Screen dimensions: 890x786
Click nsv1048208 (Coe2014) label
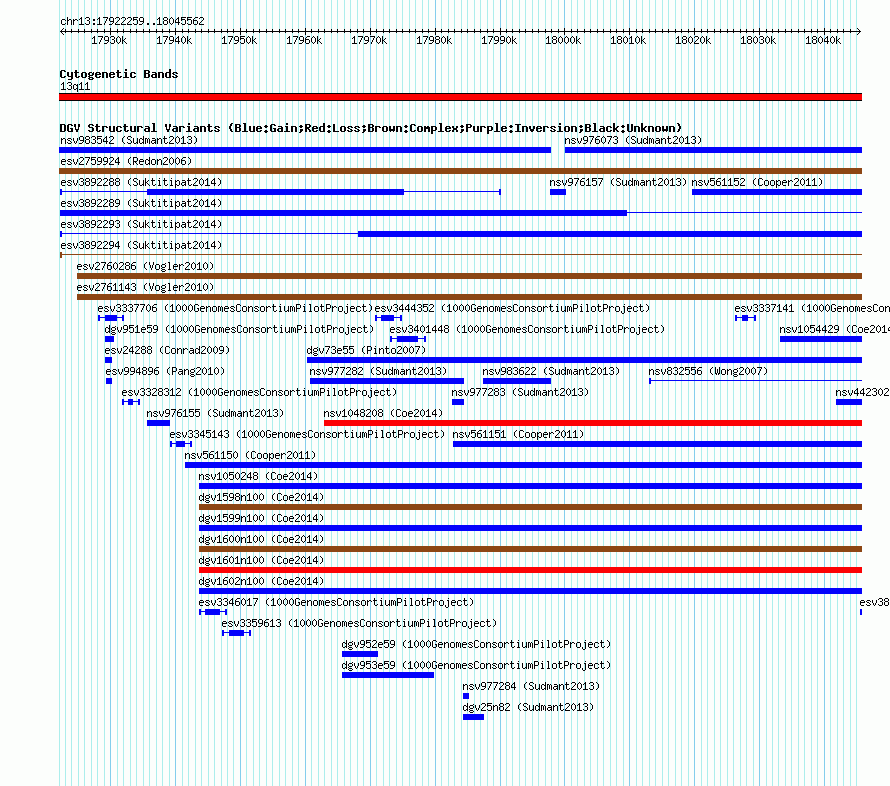(383, 413)
